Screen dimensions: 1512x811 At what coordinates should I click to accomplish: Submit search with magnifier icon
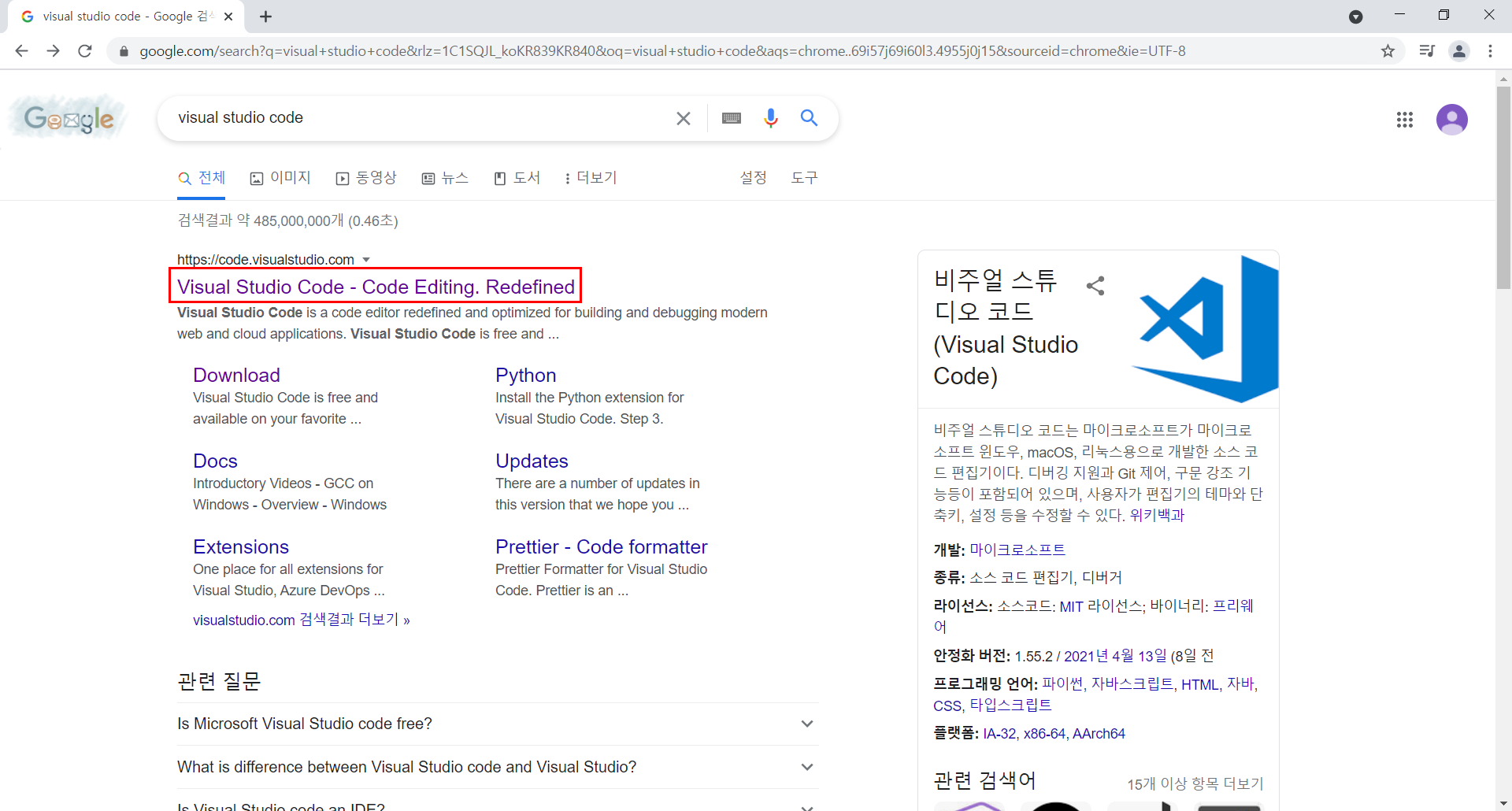809,118
